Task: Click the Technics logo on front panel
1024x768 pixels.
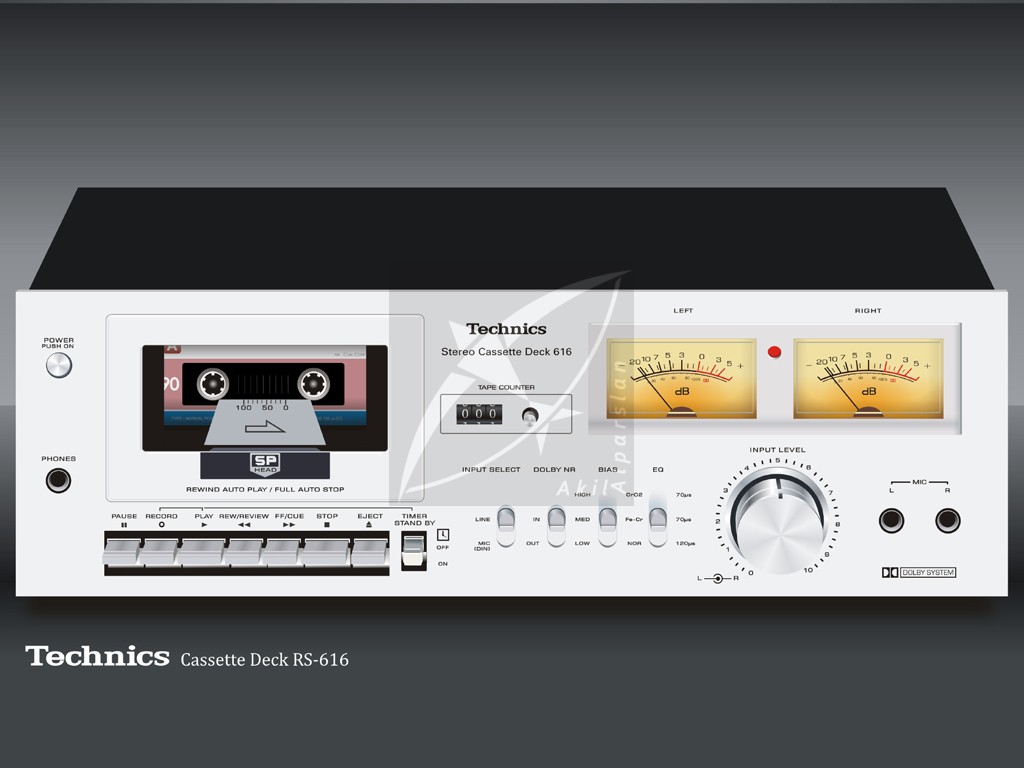Action: pos(506,329)
